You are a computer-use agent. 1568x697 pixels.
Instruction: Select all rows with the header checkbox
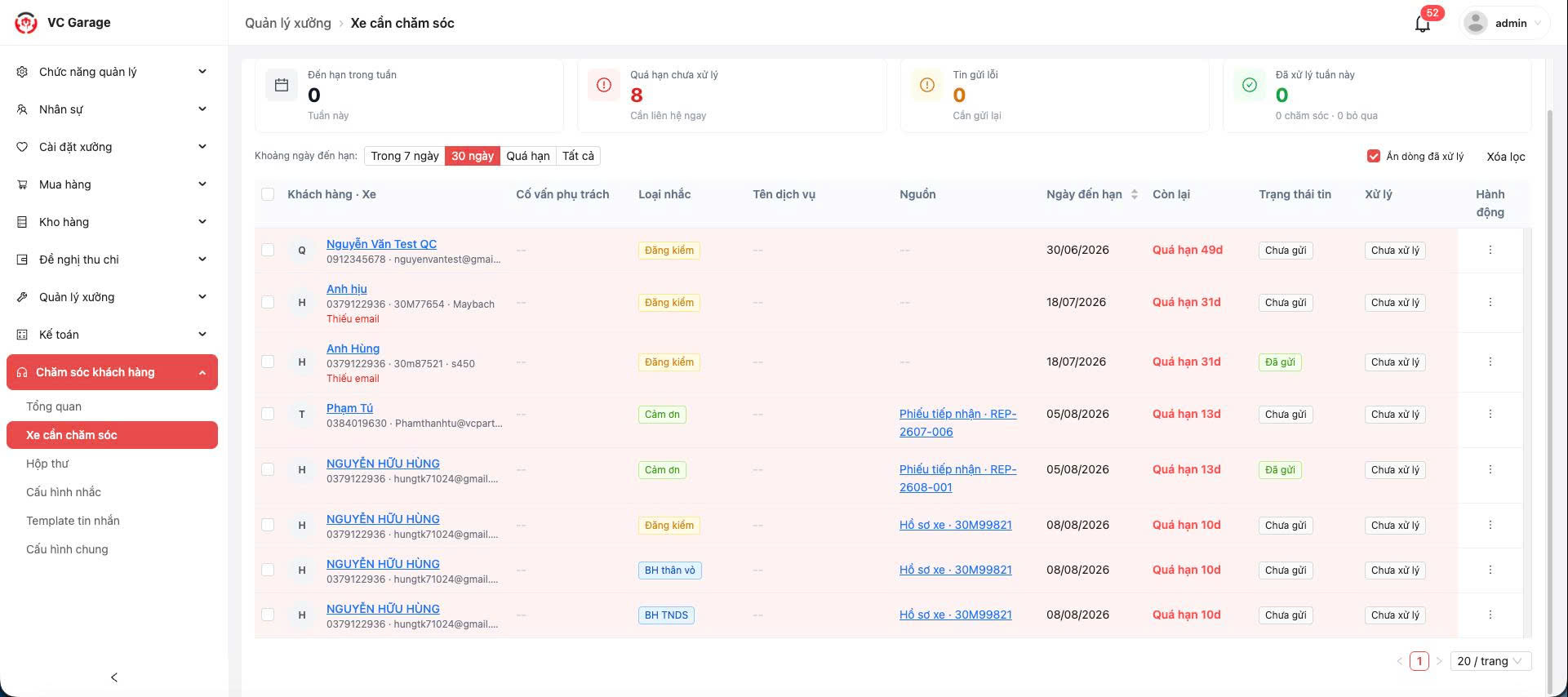click(268, 194)
